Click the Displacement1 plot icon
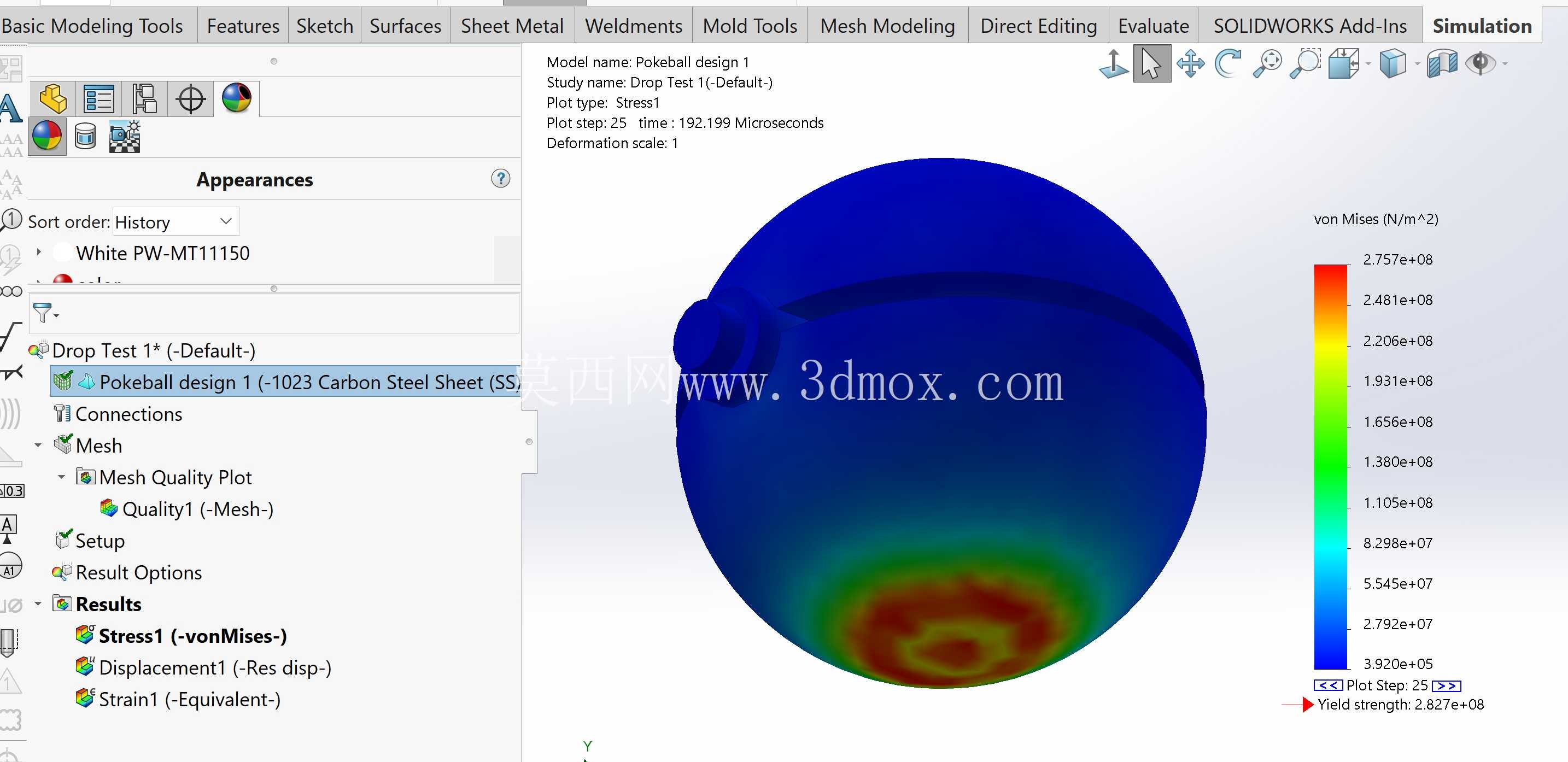 (x=85, y=666)
